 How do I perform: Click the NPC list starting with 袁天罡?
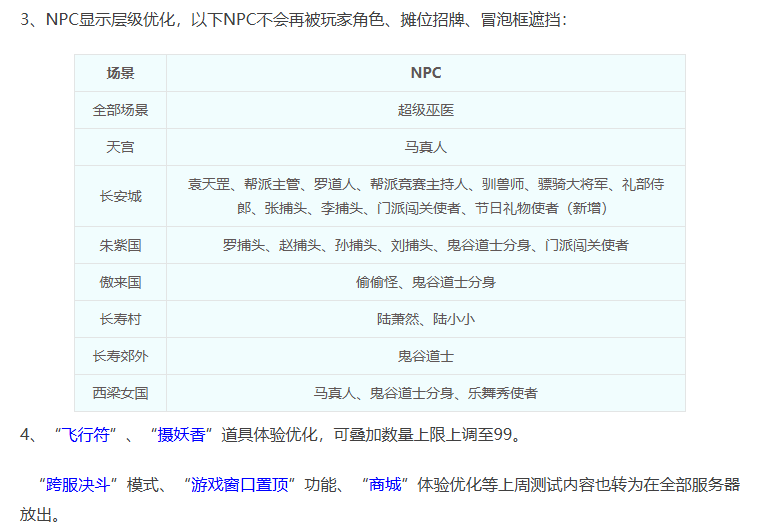(x=426, y=196)
